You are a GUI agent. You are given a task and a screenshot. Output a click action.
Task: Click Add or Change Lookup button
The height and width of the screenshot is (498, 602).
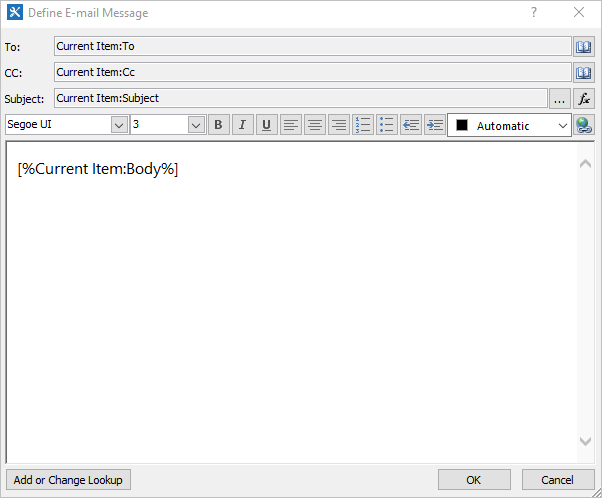point(68,480)
